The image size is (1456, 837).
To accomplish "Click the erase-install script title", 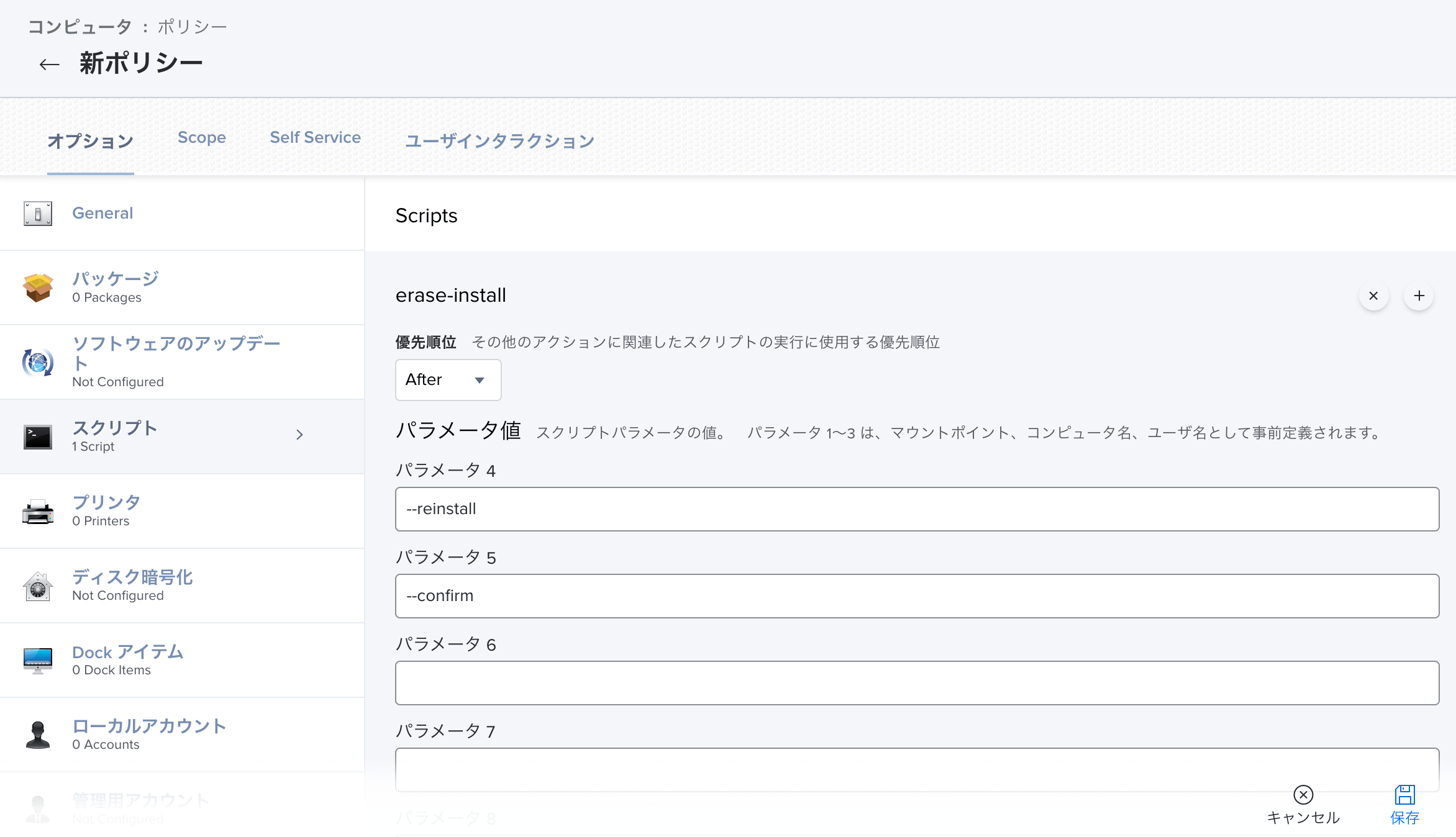I will (x=451, y=295).
